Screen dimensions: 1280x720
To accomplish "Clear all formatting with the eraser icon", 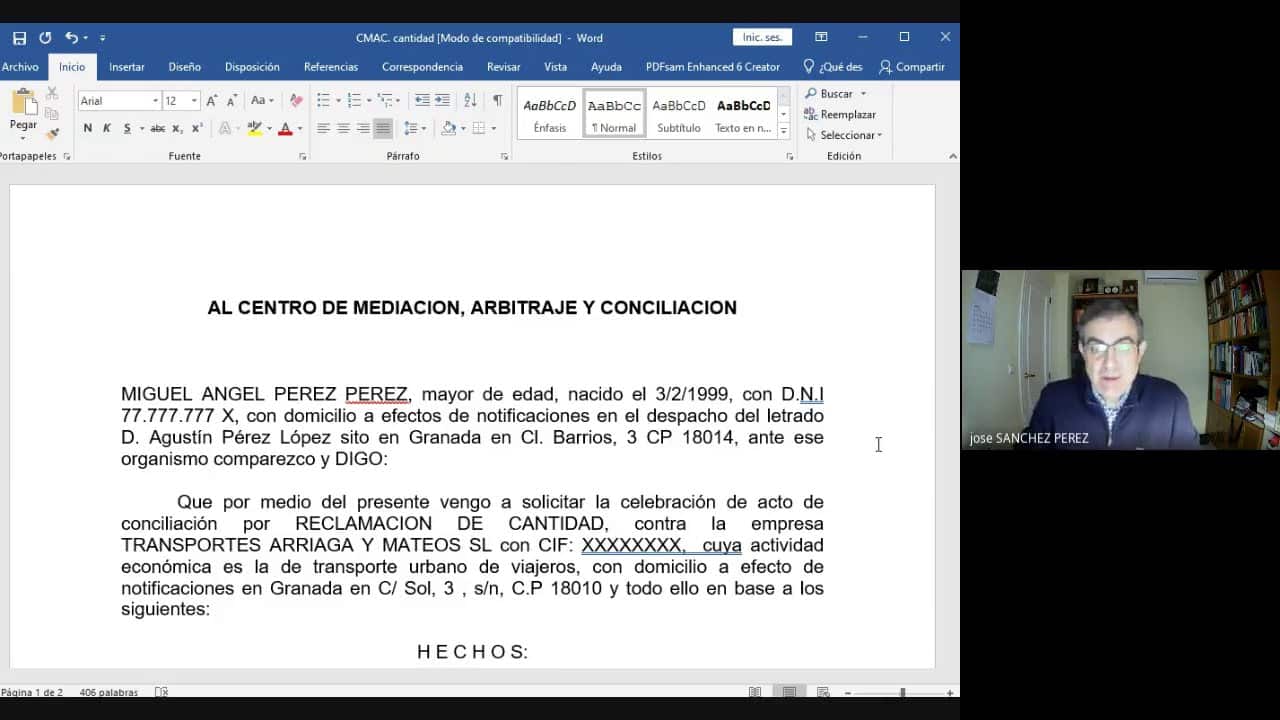I will click(x=296, y=101).
